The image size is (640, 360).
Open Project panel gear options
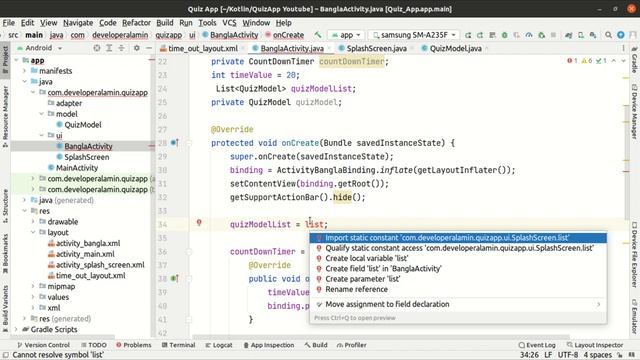[137, 48]
